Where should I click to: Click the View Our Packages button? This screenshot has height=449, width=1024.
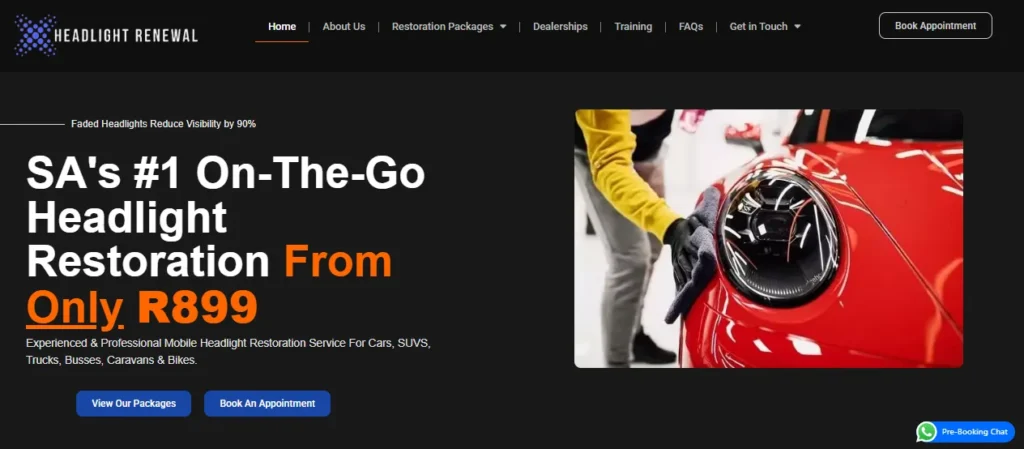(x=133, y=403)
